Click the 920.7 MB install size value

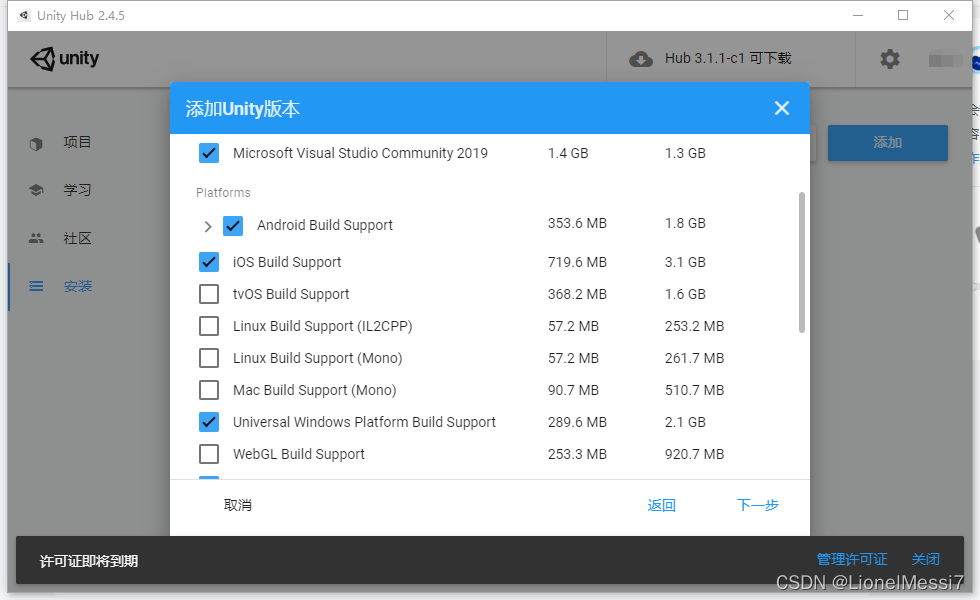tap(694, 454)
